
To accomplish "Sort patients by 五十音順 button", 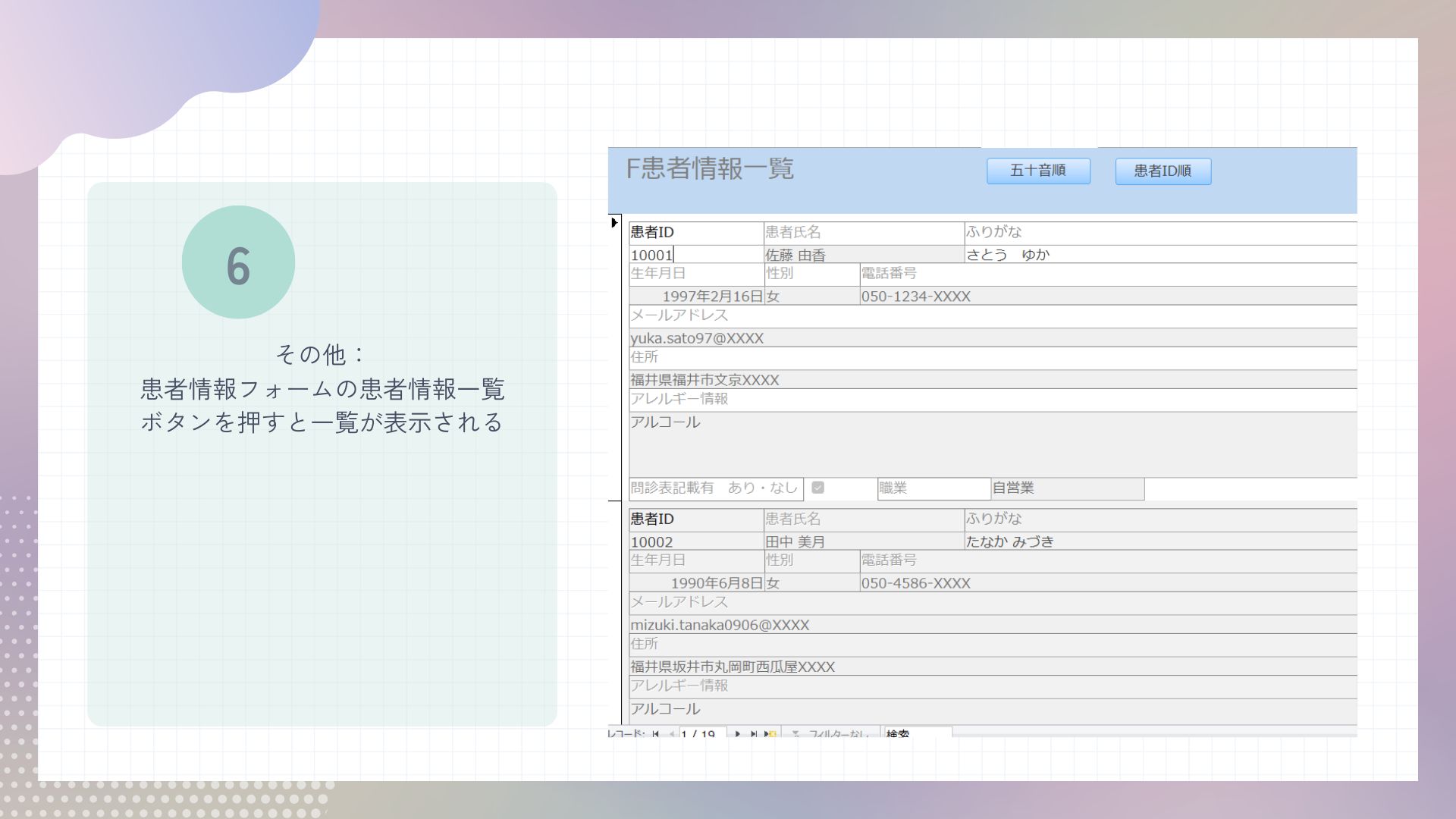I will click(1037, 171).
